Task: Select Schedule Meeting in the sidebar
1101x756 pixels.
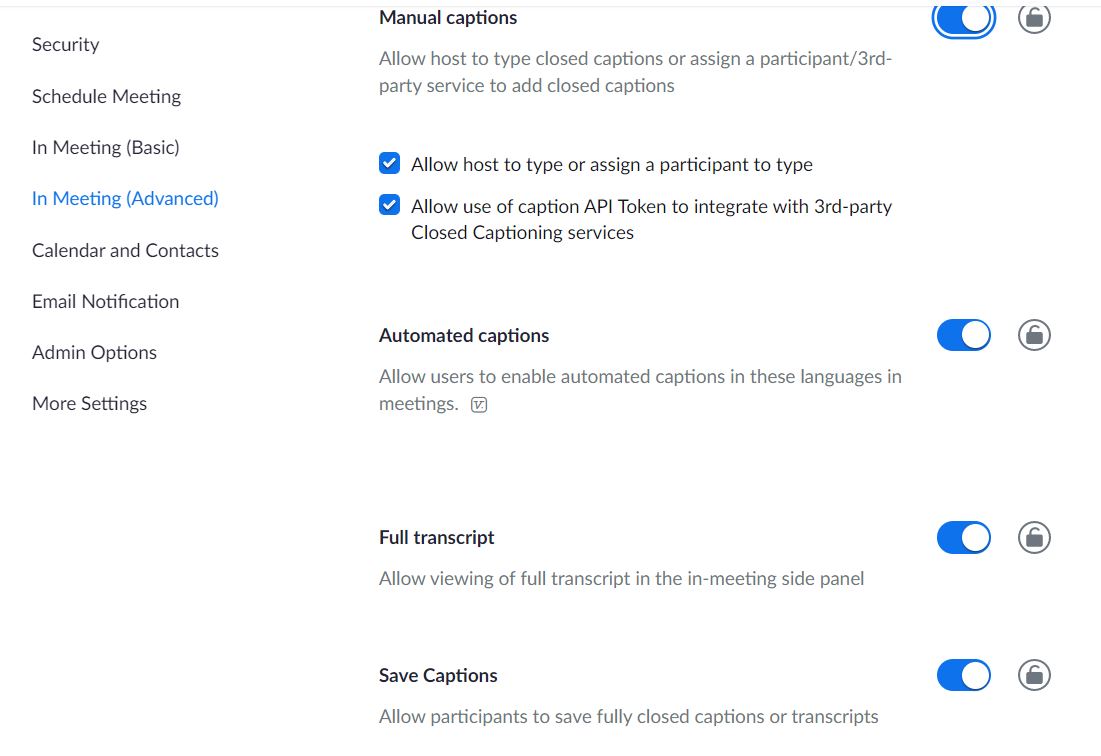Action: (106, 96)
